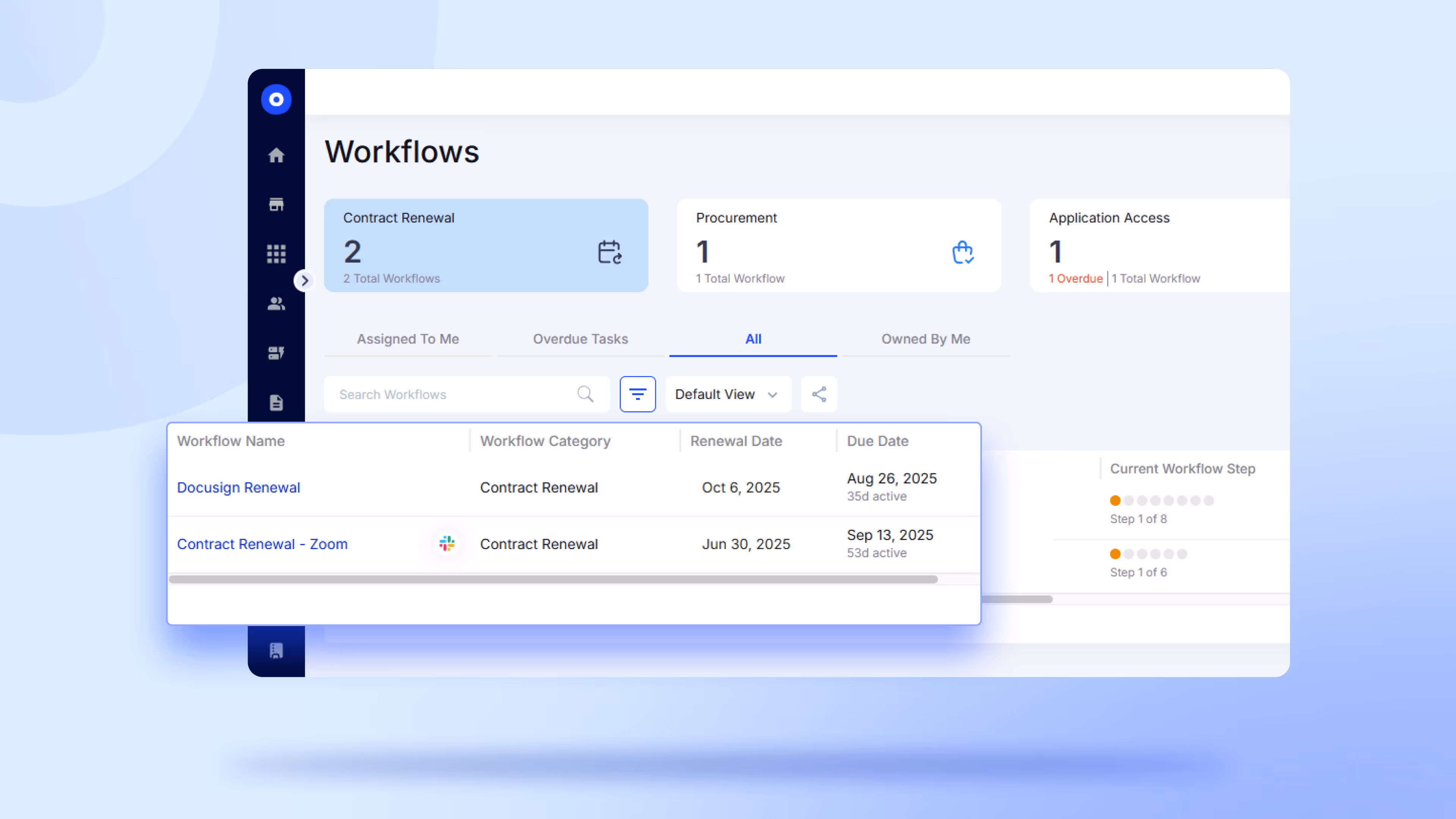Viewport: 1456px width, 819px height.
Task: Click the share icon next to Default View
Action: pos(819,394)
